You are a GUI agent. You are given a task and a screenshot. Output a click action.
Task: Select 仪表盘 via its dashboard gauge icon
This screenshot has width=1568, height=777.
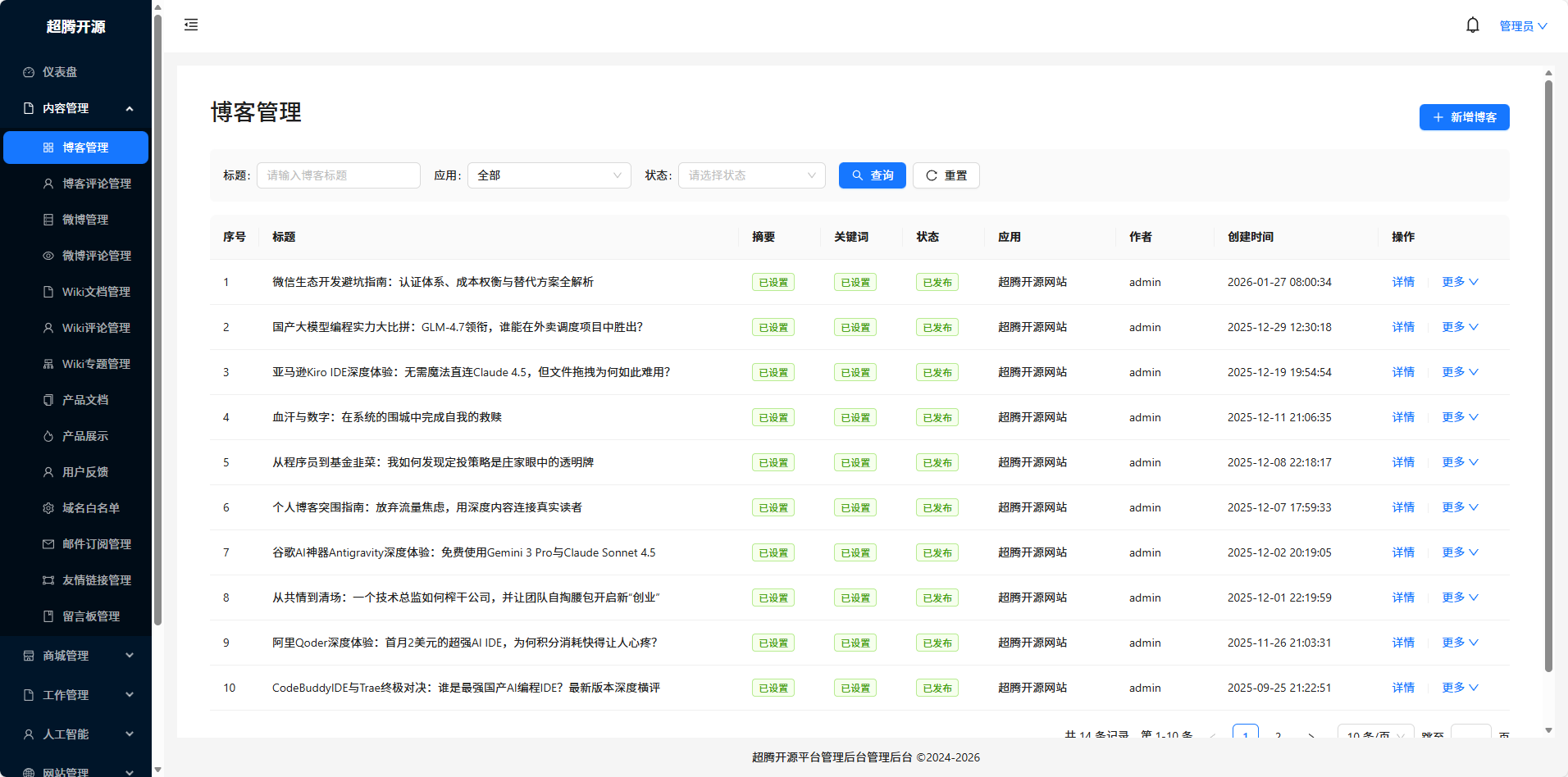coord(28,72)
